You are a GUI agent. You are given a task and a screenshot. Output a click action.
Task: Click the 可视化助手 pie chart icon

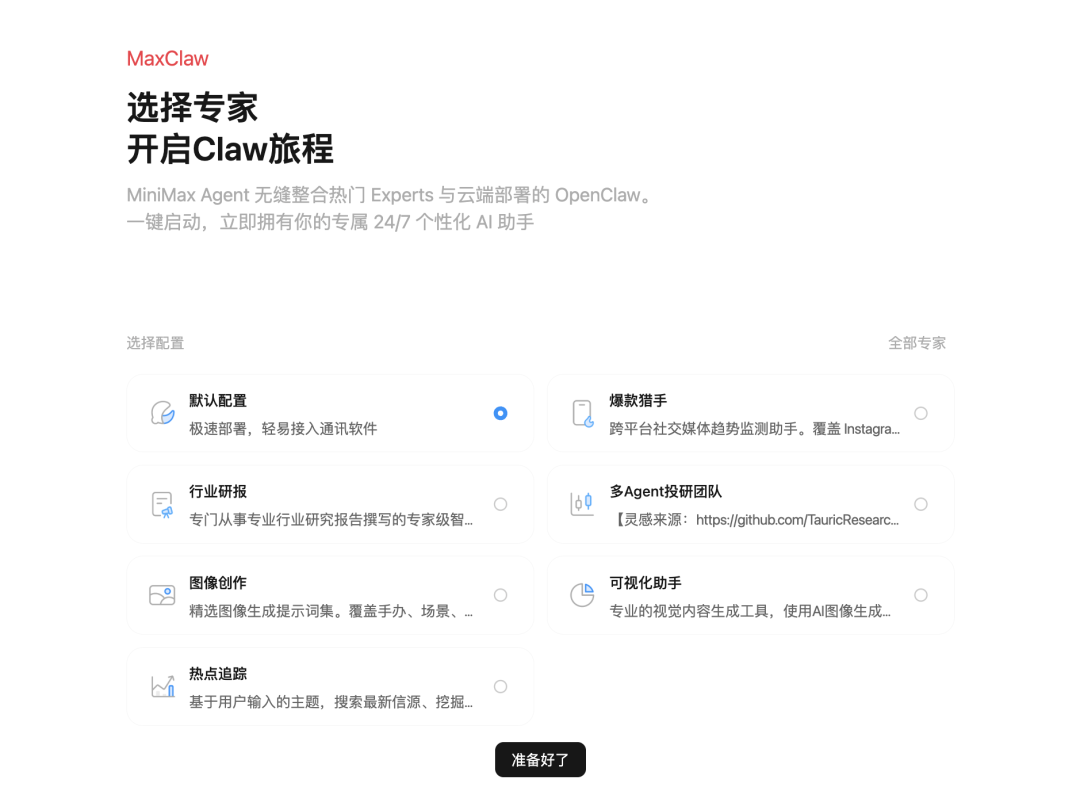click(x=581, y=594)
